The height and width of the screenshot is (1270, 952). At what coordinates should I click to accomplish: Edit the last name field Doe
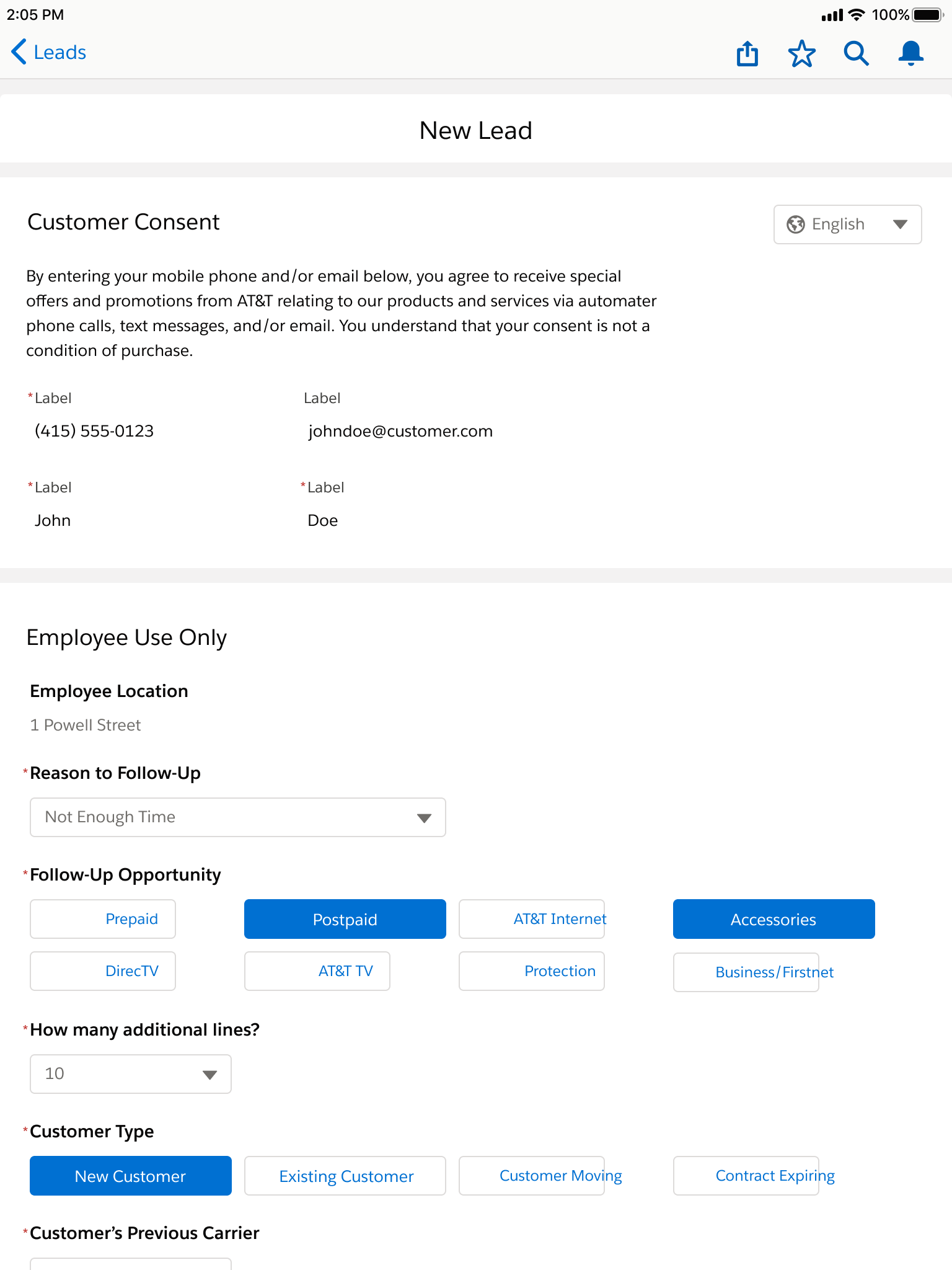[323, 520]
